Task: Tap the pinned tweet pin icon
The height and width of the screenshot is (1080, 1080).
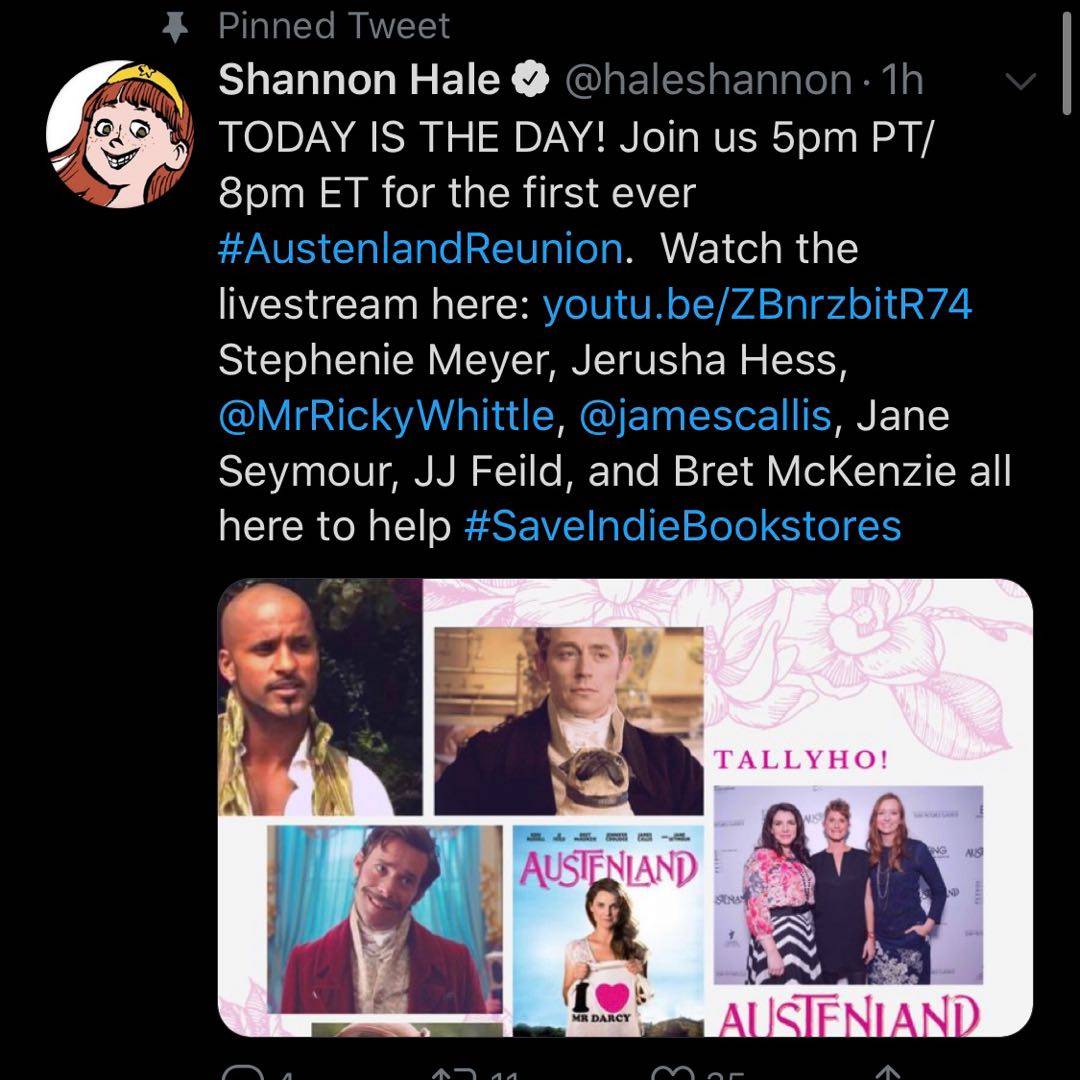Action: click(176, 27)
